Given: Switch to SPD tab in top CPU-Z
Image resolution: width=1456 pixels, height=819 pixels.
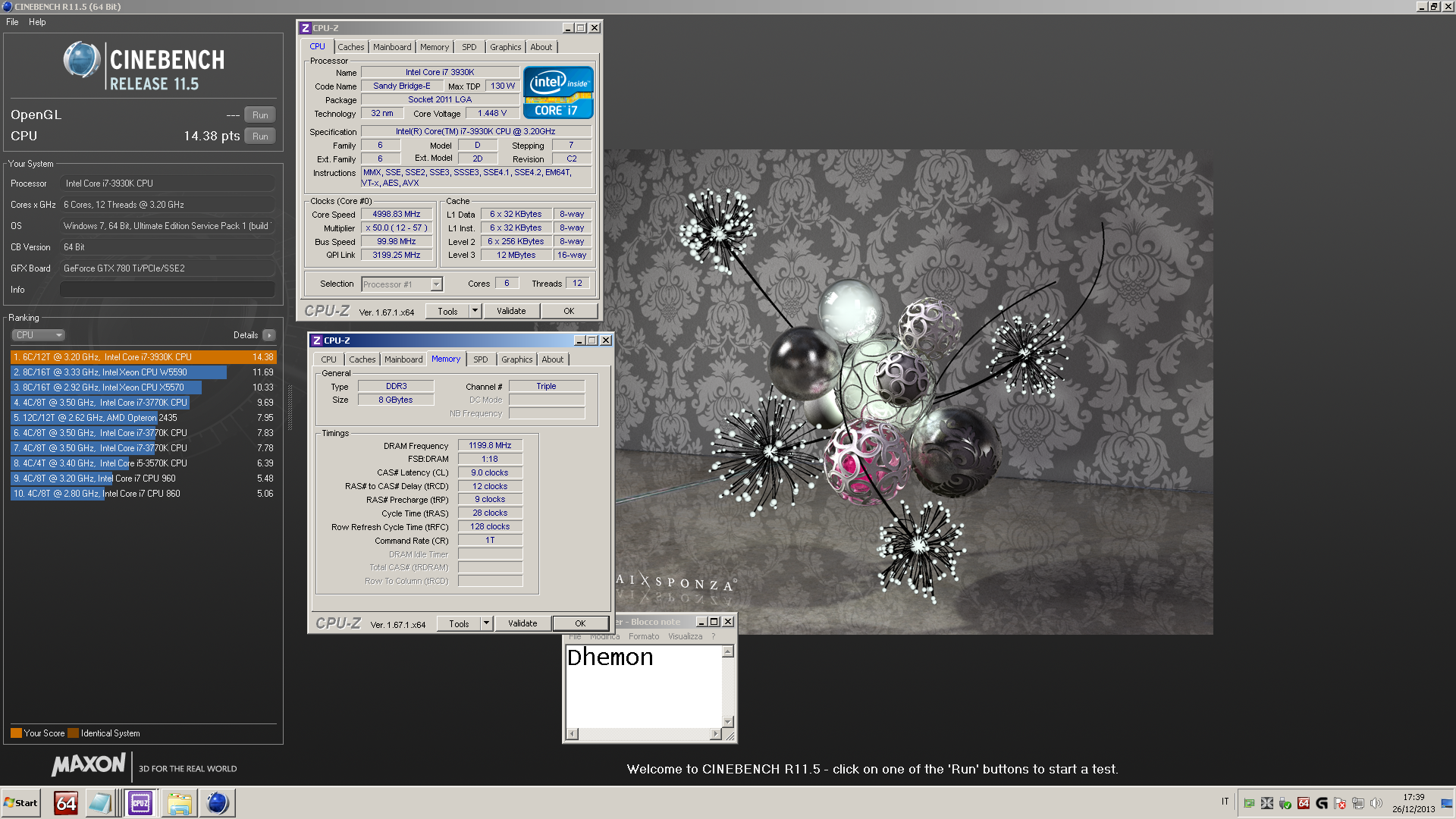Looking at the screenshot, I should (469, 47).
